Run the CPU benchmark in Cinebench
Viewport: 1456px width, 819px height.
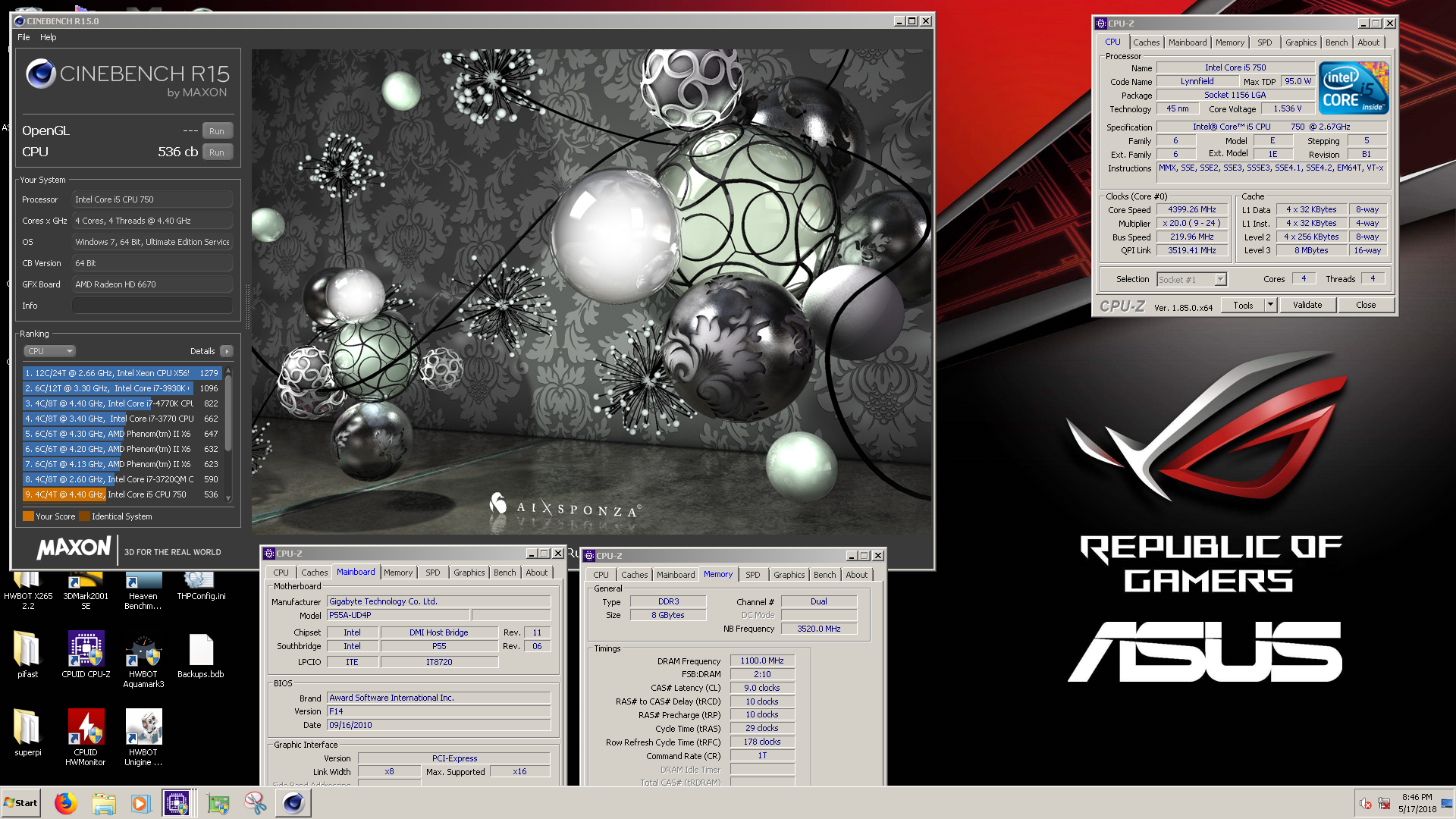(x=217, y=152)
